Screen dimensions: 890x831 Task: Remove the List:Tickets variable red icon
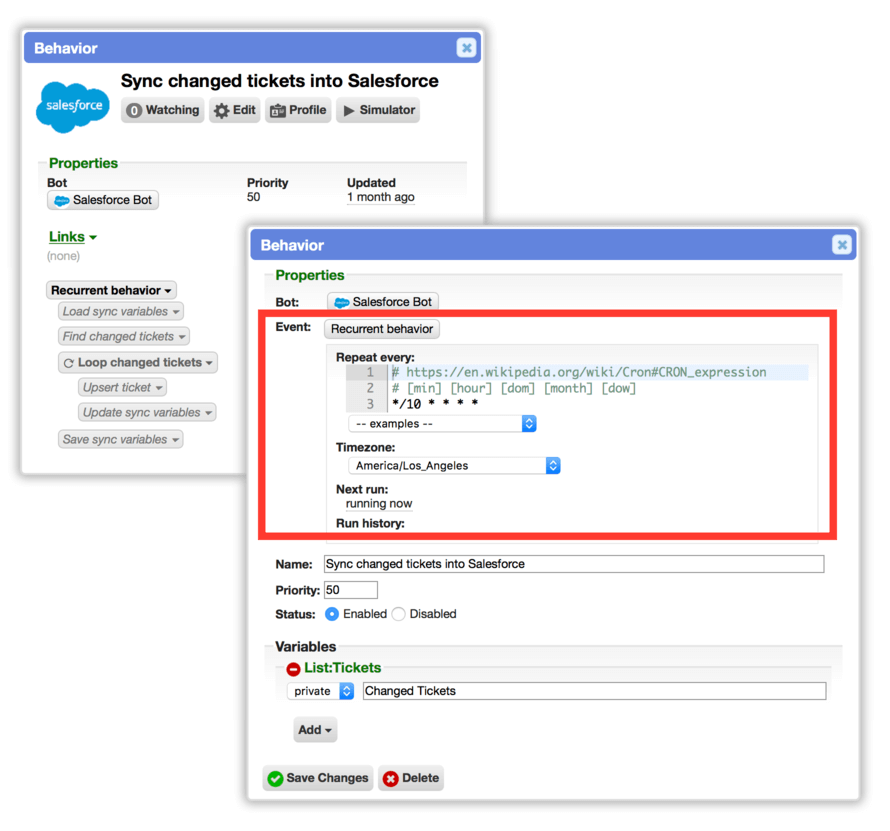(293, 669)
